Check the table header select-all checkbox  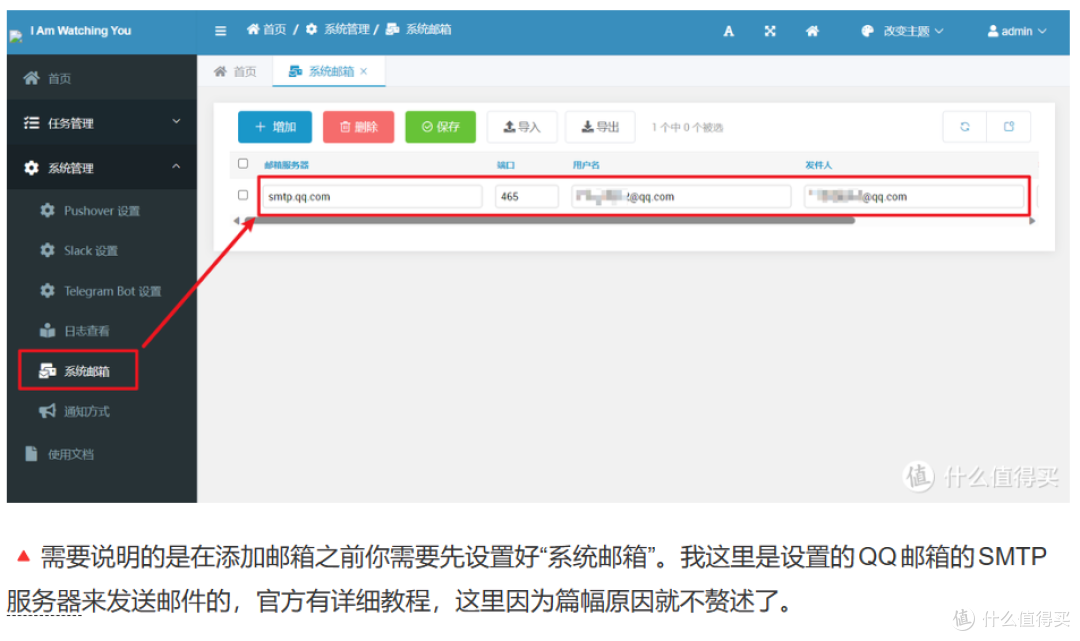[x=243, y=164]
